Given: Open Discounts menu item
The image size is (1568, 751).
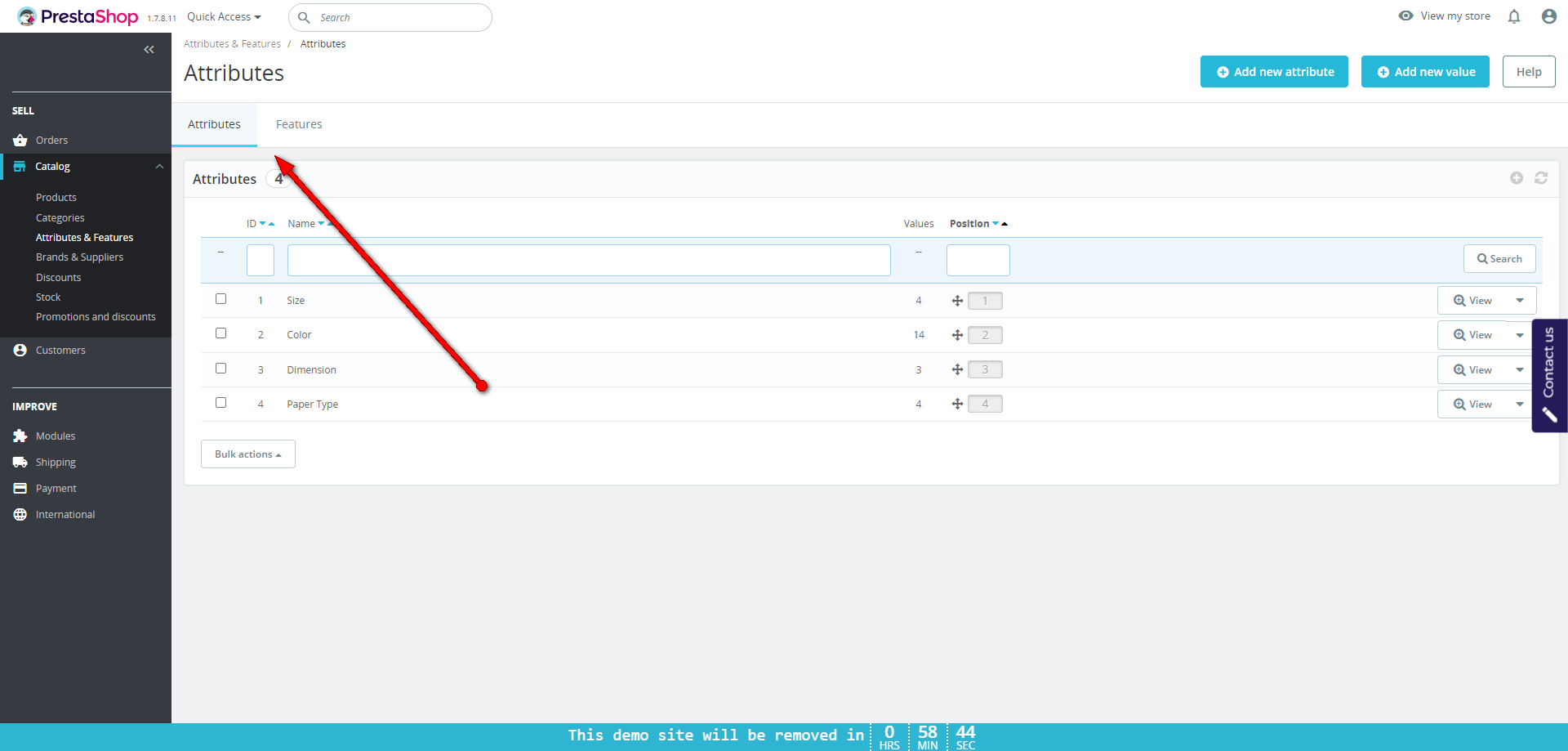Looking at the screenshot, I should [x=59, y=278].
